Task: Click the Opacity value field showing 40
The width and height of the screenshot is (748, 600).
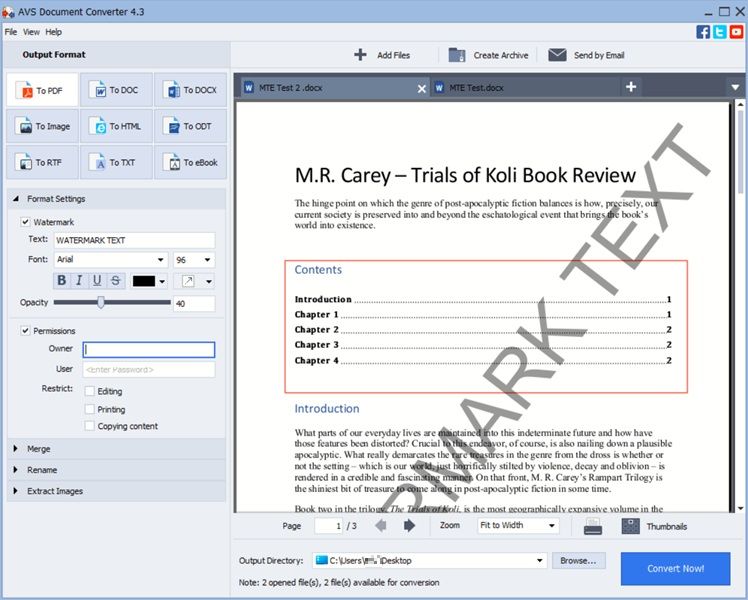Action: (194, 303)
